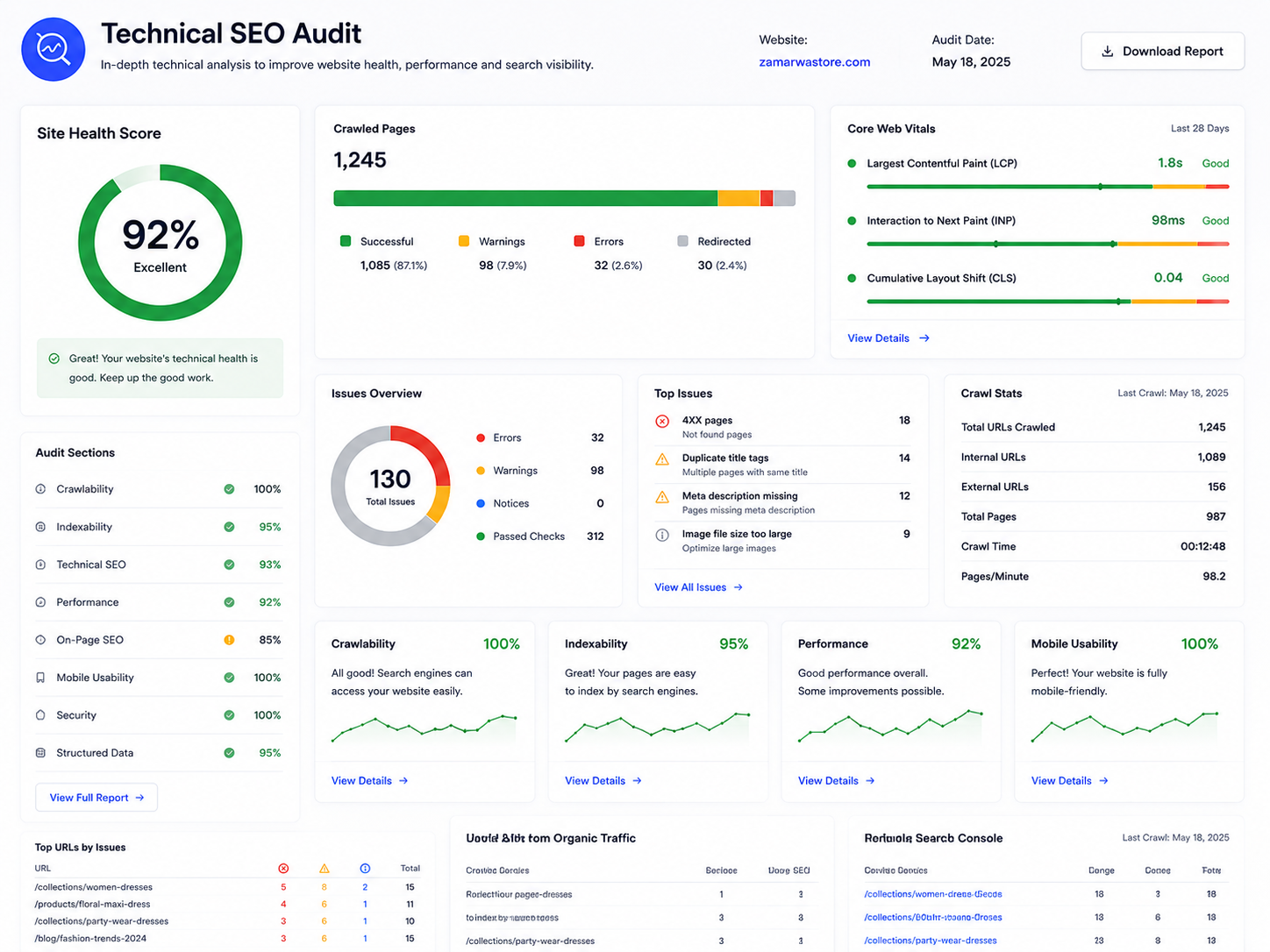The width and height of the screenshot is (1270, 952).
Task: Click the orange Warnings legend swatch under Crawled Pages
Action: (464, 241)
